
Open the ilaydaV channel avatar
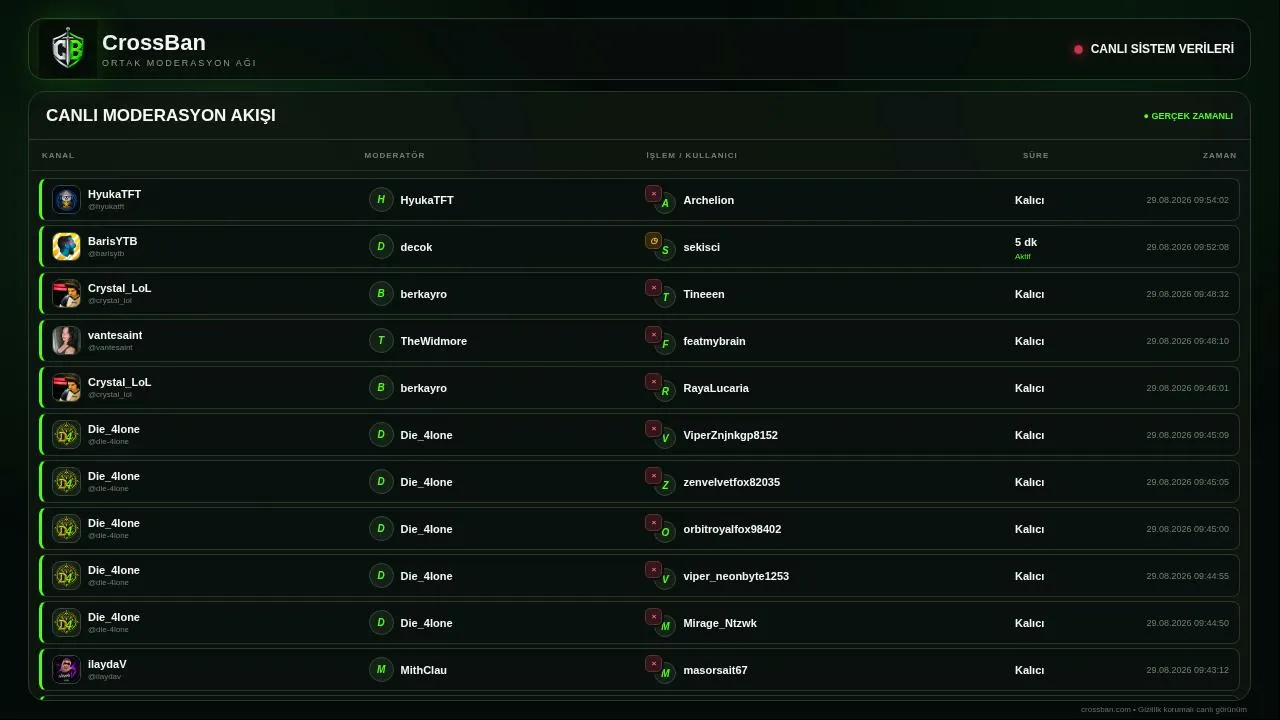click(x=66, y=669)
